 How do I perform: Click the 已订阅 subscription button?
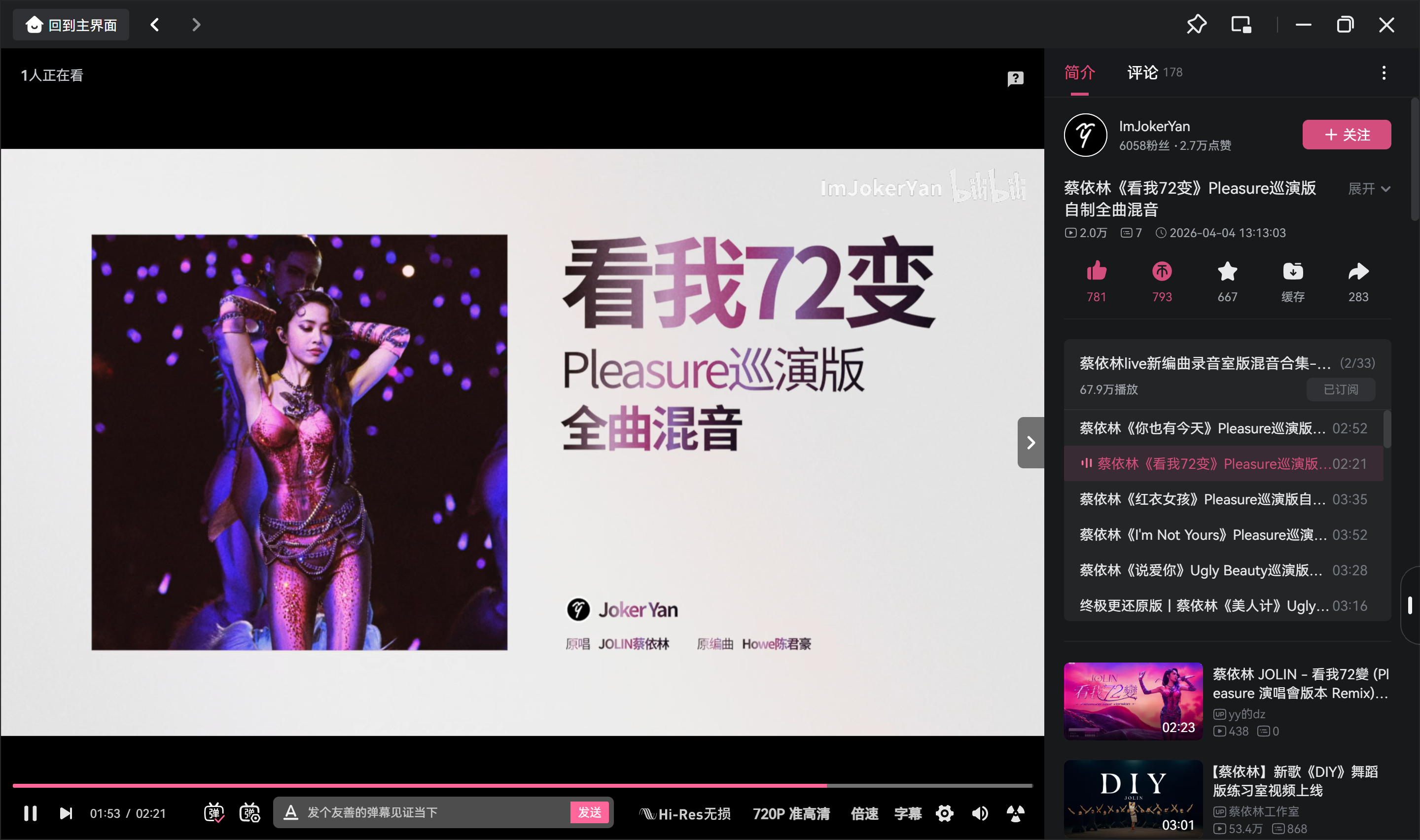[x=1341, y=389]
